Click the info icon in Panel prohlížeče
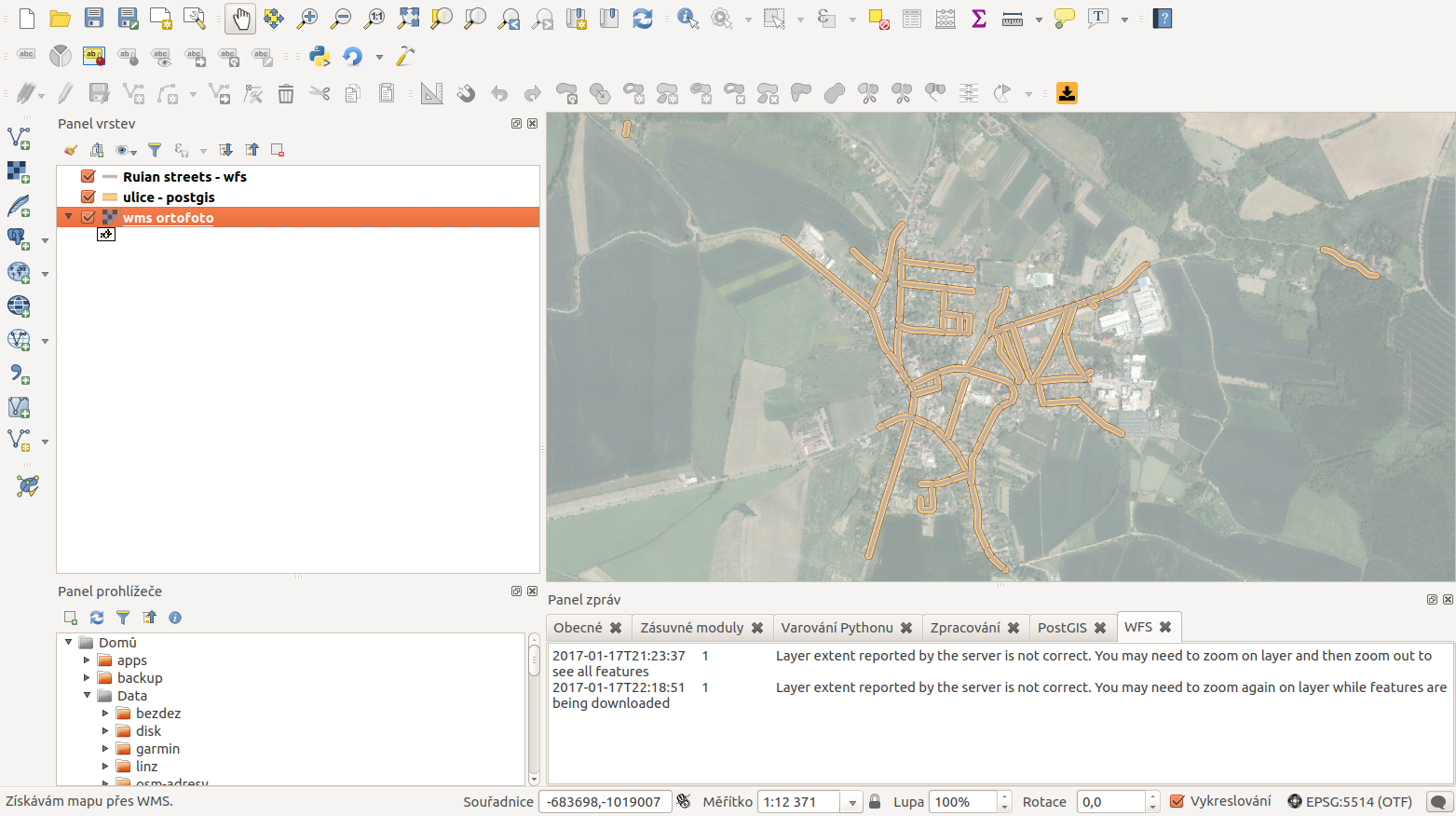 point(175,618)
